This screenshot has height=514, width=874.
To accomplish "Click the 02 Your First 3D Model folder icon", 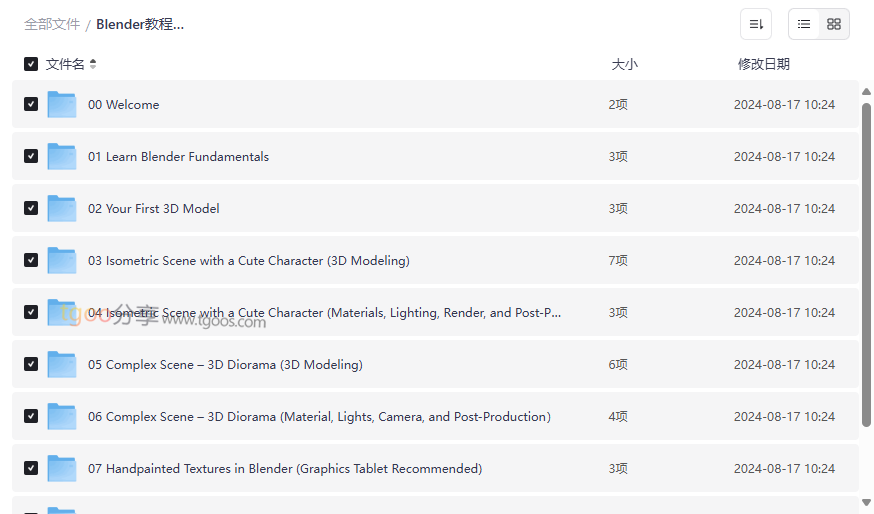I will [x=62, y=208].
